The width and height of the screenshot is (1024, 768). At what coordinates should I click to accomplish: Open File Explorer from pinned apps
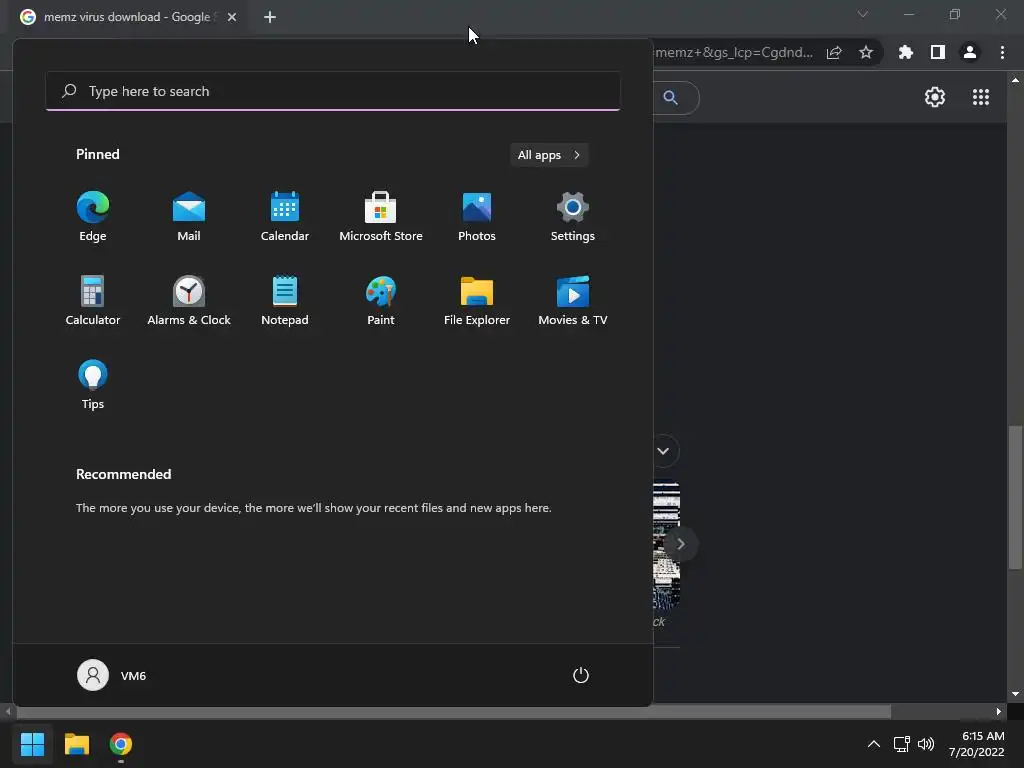[x=477, y=301]
